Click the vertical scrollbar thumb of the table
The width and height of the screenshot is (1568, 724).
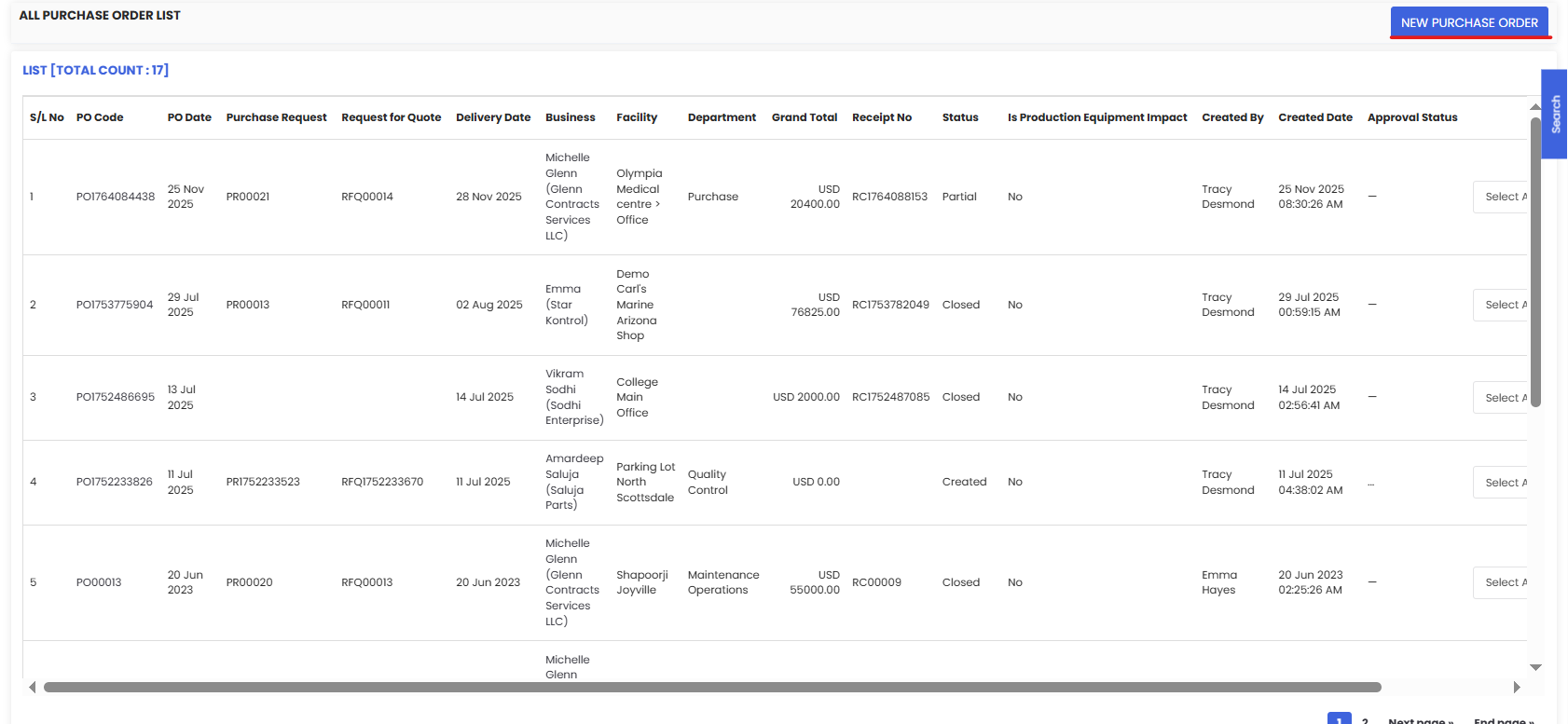coord(1535,262)
